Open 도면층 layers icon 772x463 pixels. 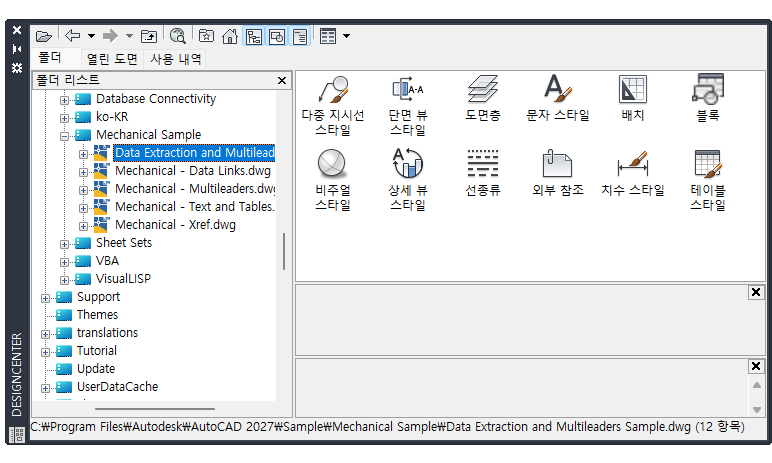[483, 98]
